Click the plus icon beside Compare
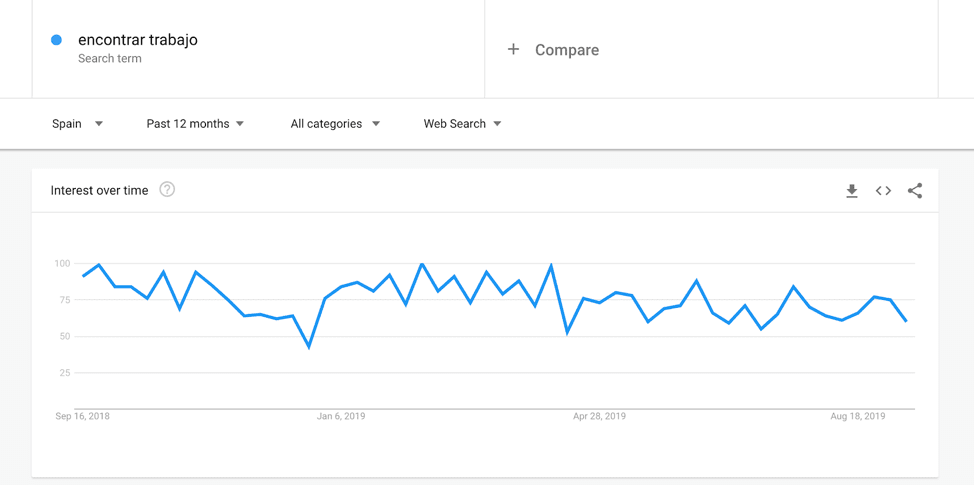974x485 pixels. pos(513,49)
